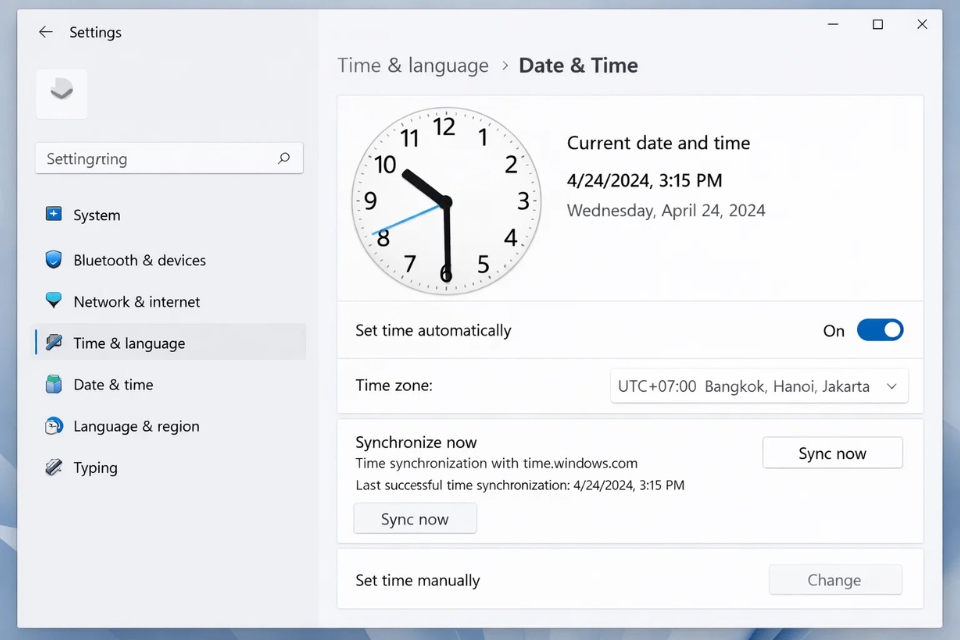Viewport: 960px width, 640px height.
Task: Click the search magnifier icon
Action: [284, 158]
